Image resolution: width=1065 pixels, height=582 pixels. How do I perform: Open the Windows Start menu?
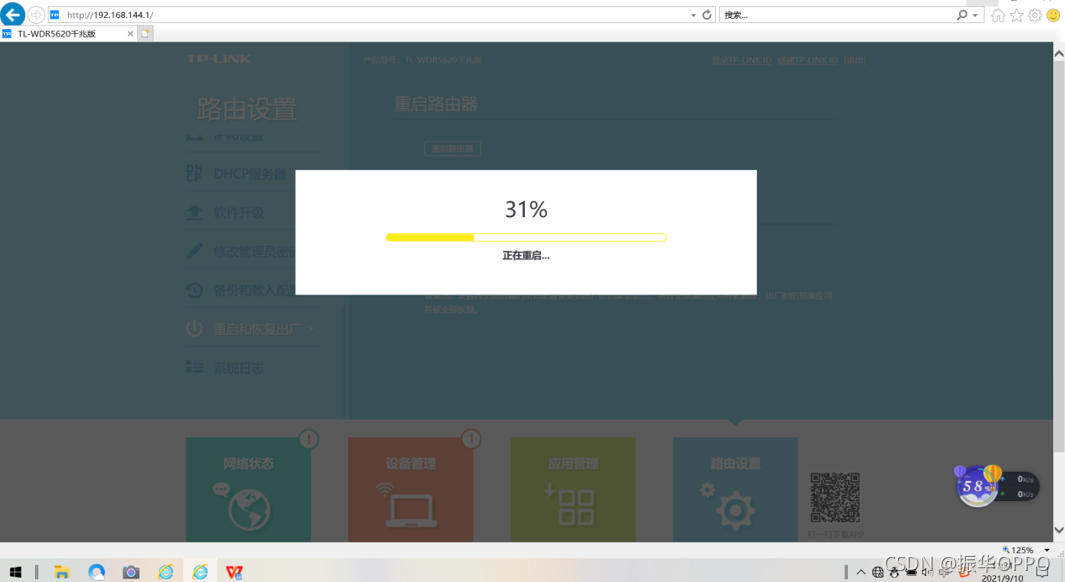(x=15, y=572)
